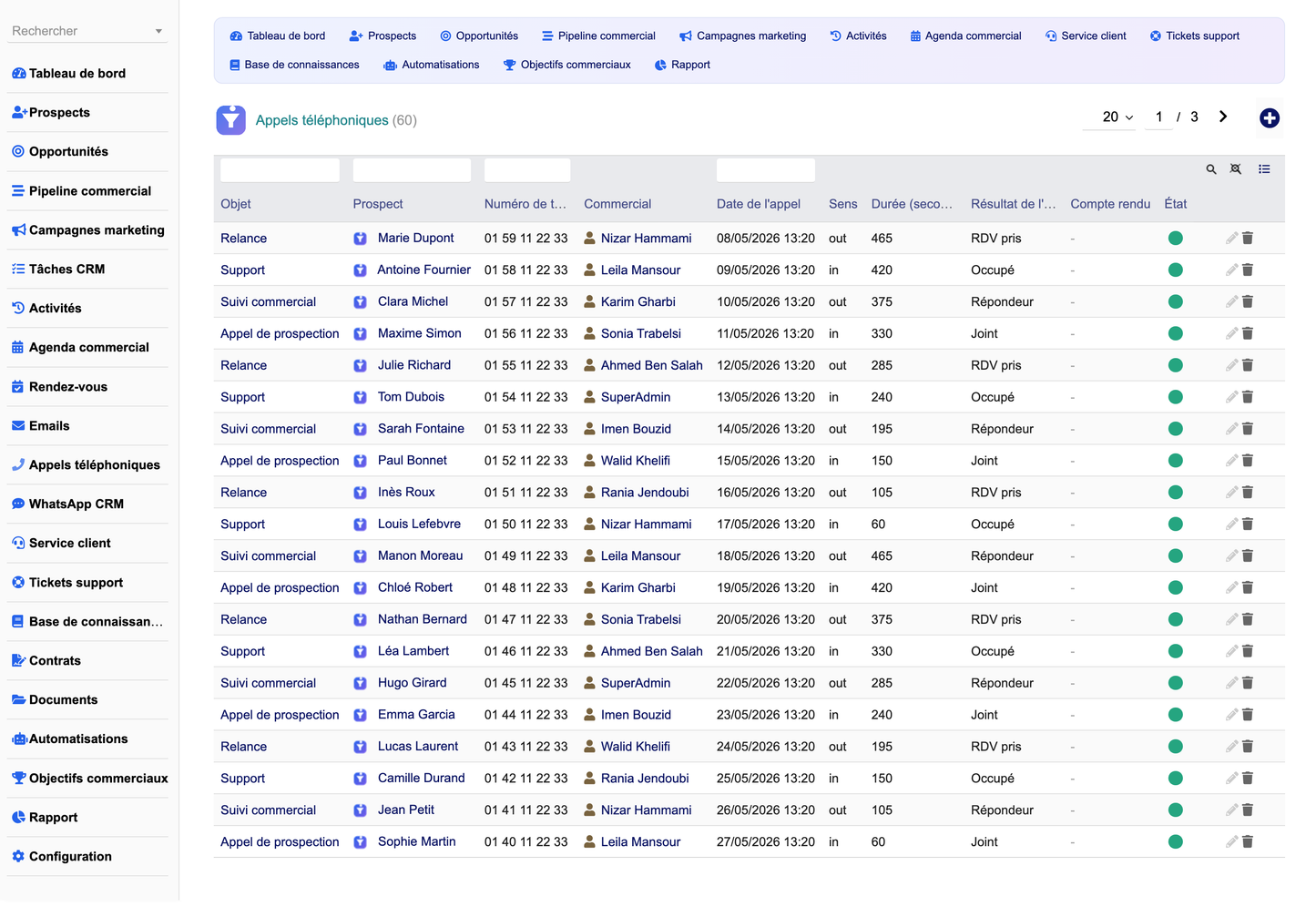Click the prospect icon beside Sarah Fontaine

361,429
